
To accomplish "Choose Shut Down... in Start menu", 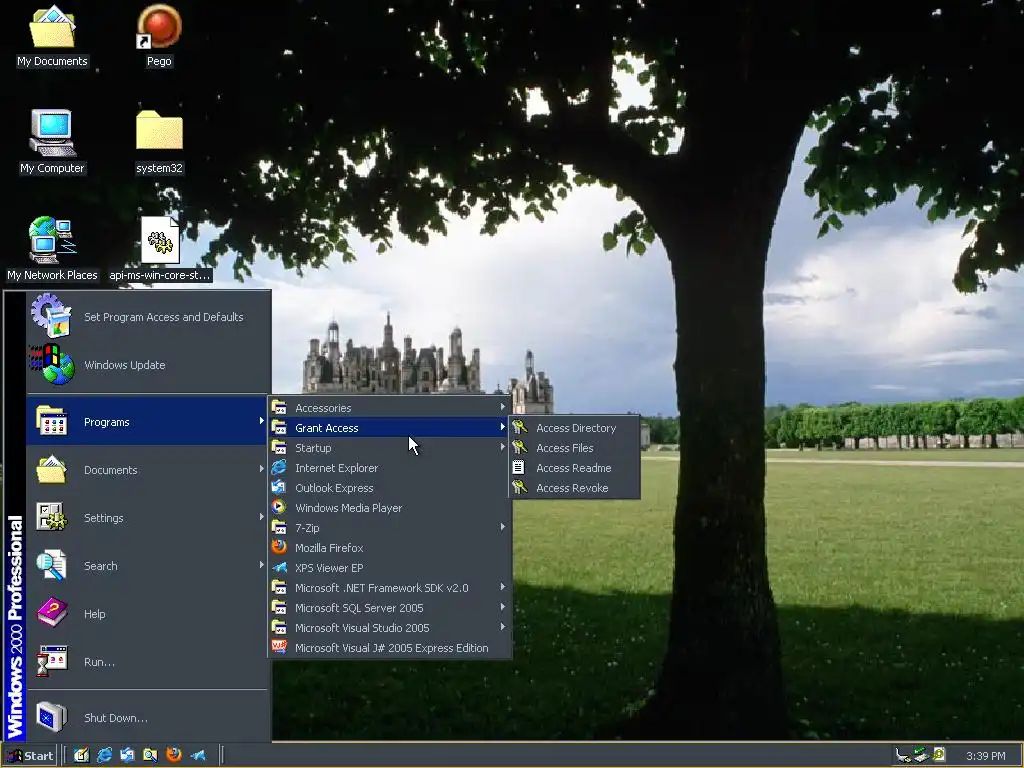I will click(148, 718).
